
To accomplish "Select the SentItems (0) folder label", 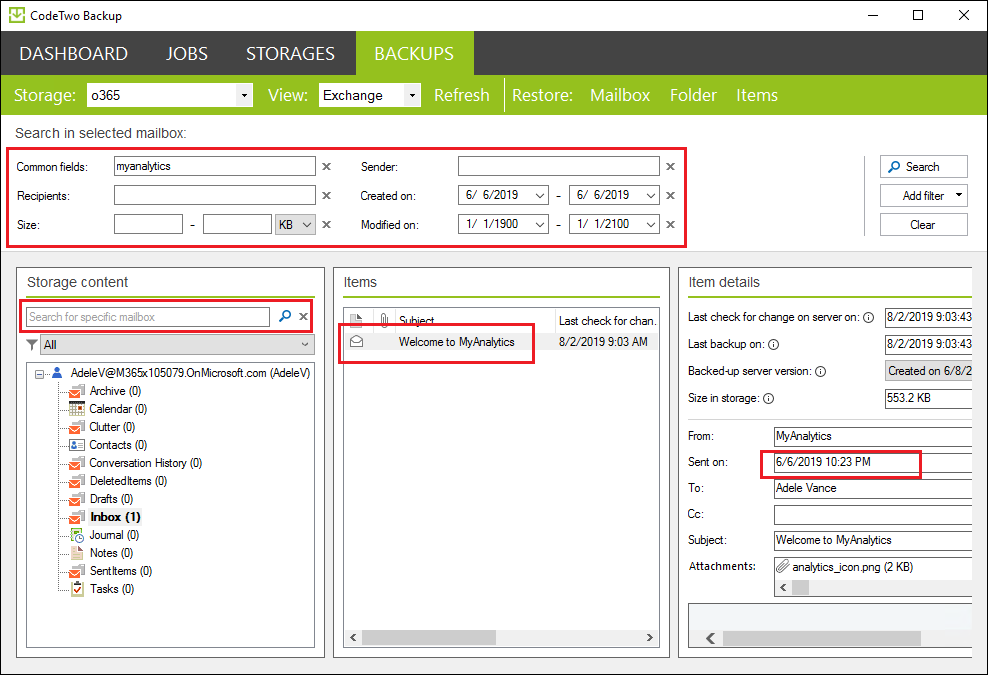I will click(121, 571).
